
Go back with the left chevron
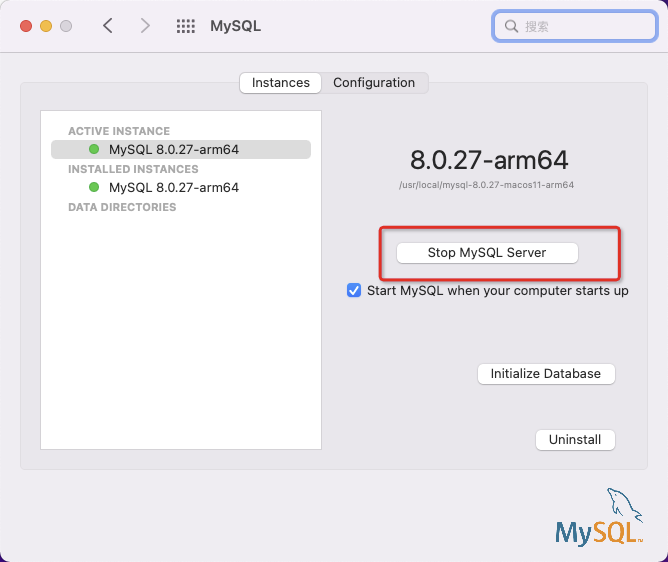tap(108, 26)
